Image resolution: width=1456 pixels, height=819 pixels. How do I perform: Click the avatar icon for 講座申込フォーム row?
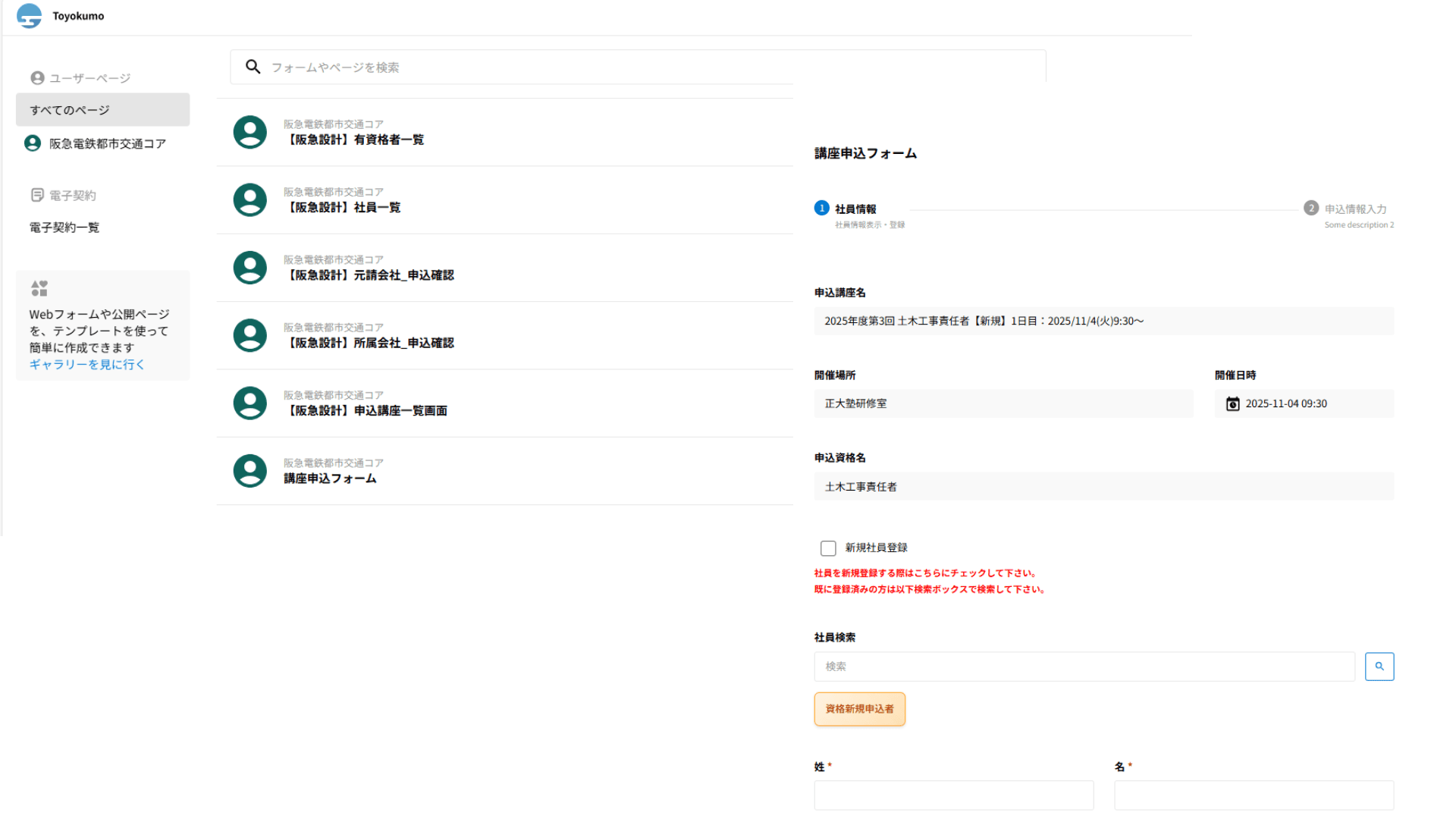click(x=250, y=471)
